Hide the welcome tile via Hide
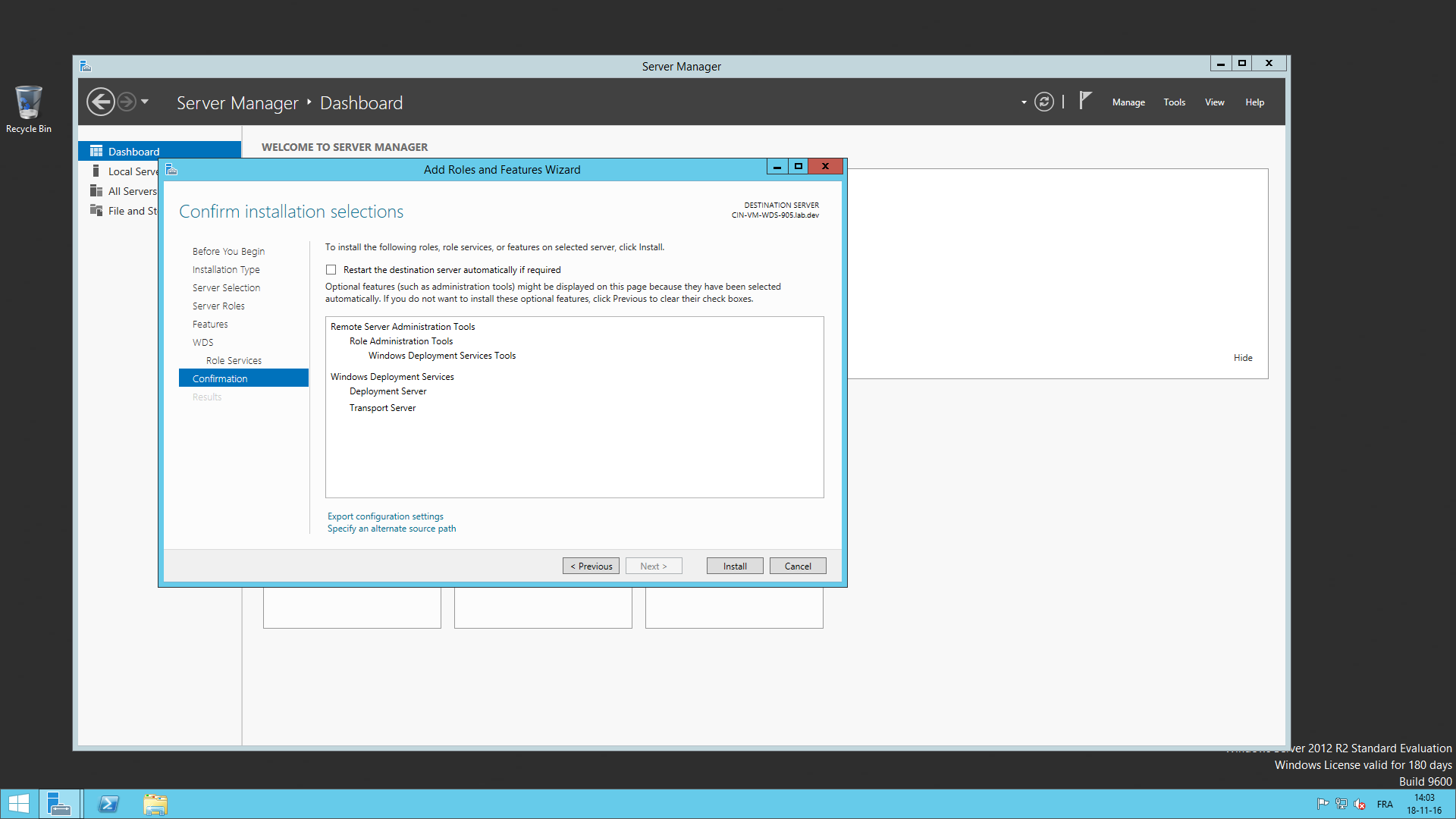1456x819 pixels. point(1242,358)
